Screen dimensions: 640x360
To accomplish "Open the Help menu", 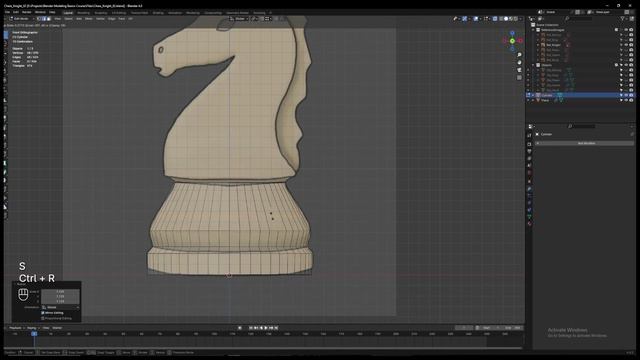I will 52,12.
